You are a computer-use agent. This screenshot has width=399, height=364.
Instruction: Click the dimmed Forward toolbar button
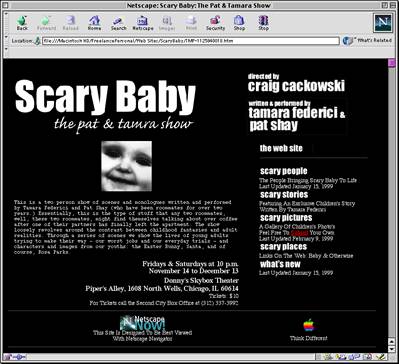point(46,23)
